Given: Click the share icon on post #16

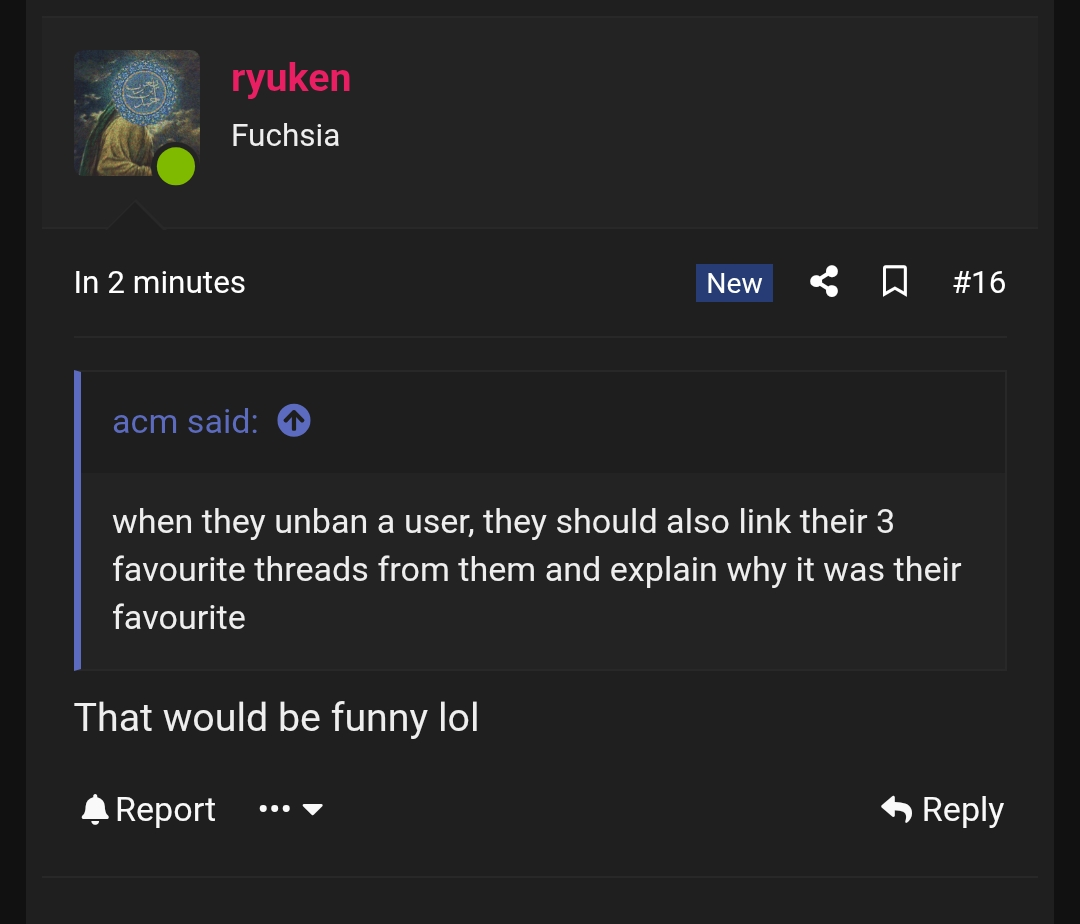Looking at the screenshot, I should tap(823, 282).
